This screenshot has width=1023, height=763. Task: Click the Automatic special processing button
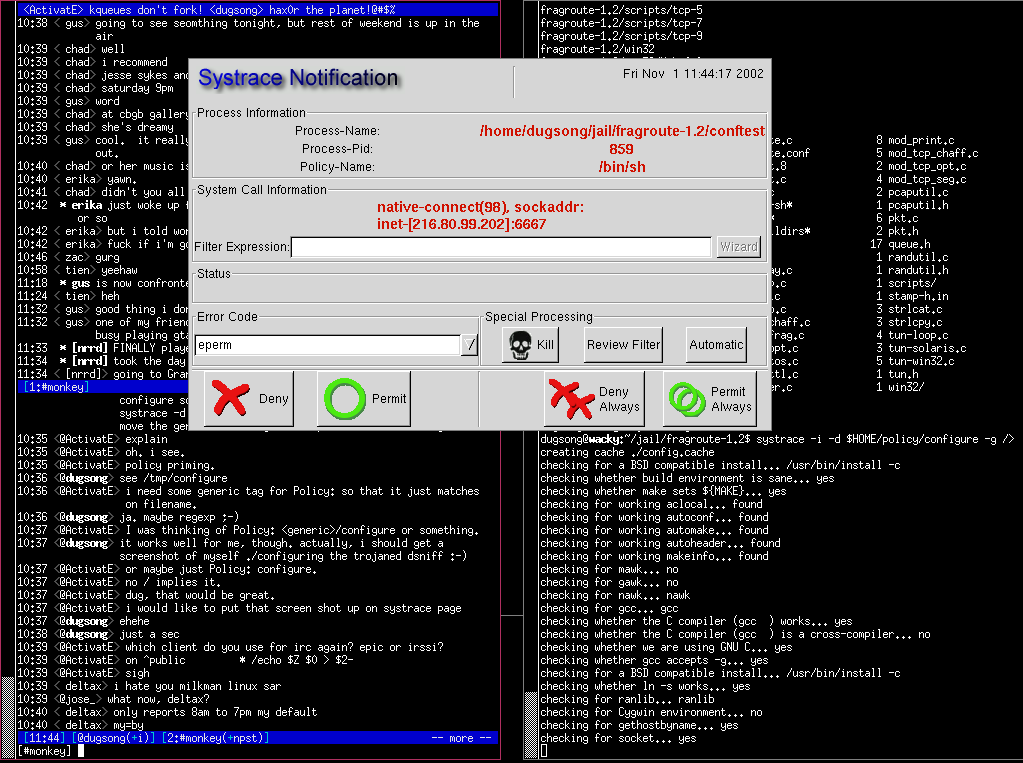tap(716, 344)
